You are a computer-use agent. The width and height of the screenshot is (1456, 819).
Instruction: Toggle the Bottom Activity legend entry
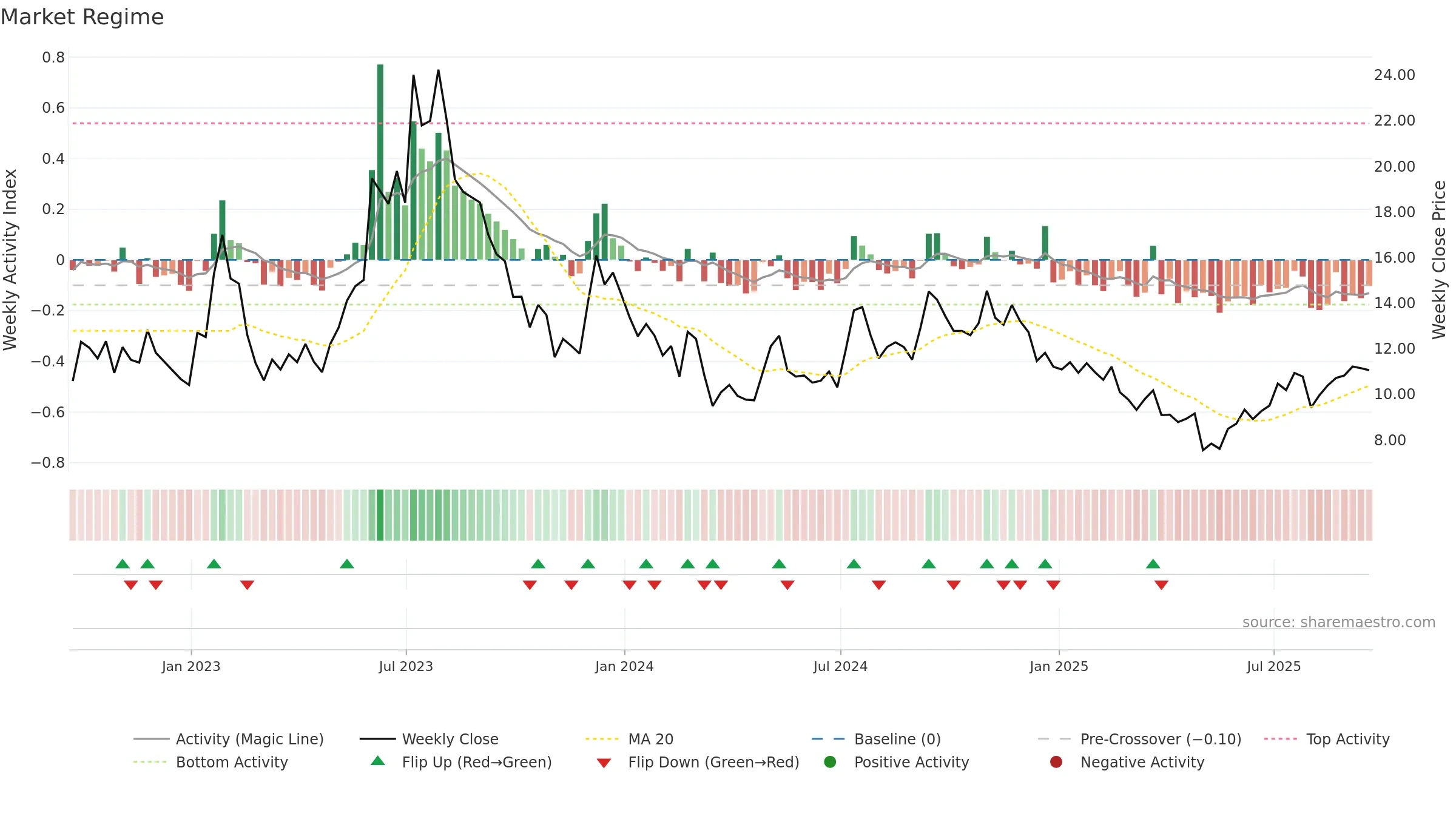pos(211,762)
